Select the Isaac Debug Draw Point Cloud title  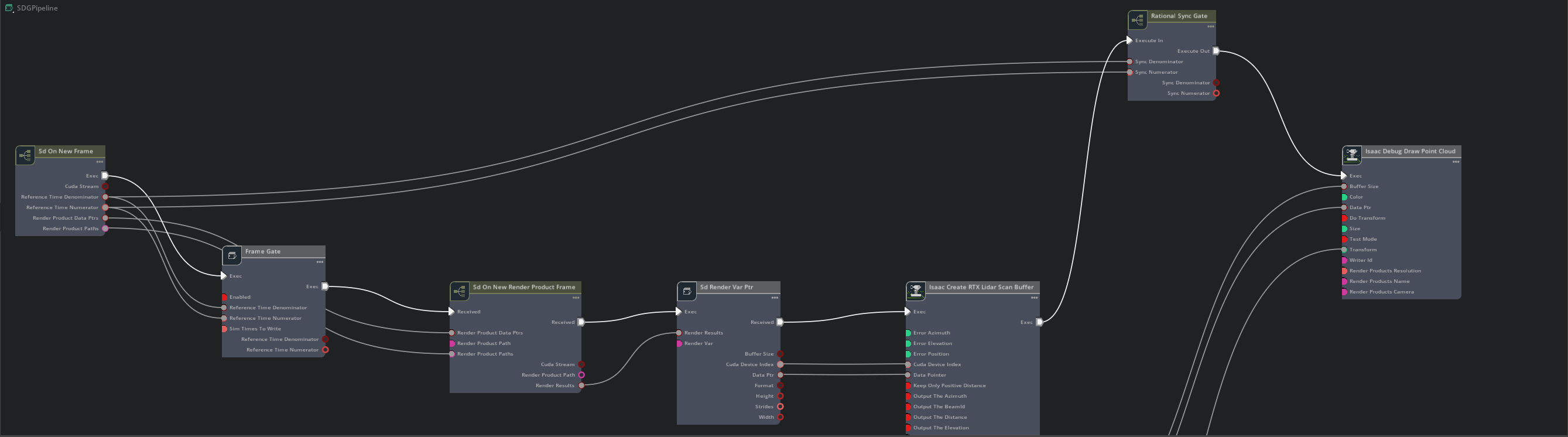(1410, 151)
